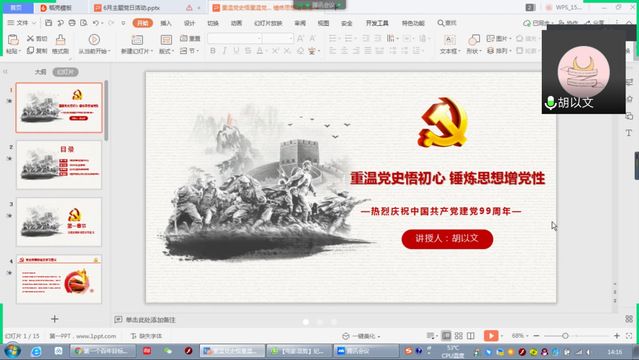The height and width of the screenshot is (360, 639).
Task: Open the Insert ribbon tab
Action: [166, 23]
